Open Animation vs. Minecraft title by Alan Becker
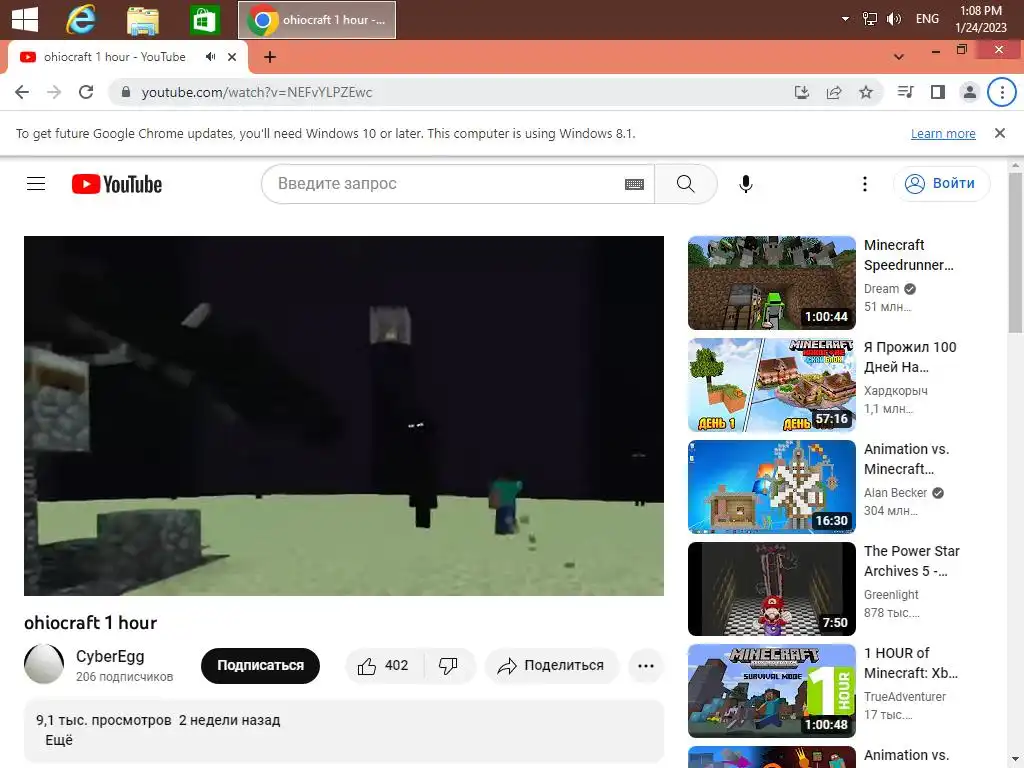 pos(906,459)
